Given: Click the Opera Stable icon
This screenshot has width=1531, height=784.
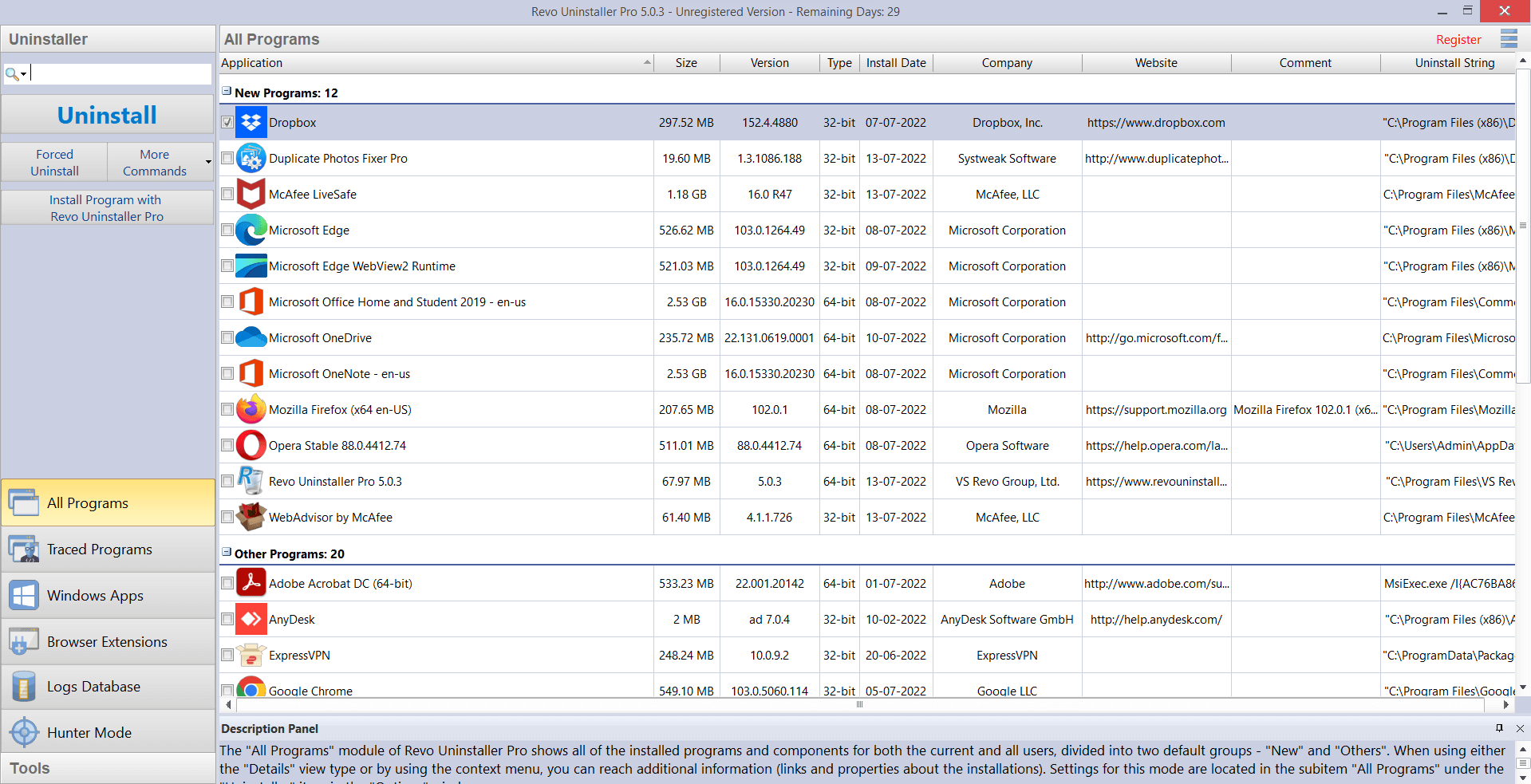Looking at the screenshot, I should tap(251, 446).
